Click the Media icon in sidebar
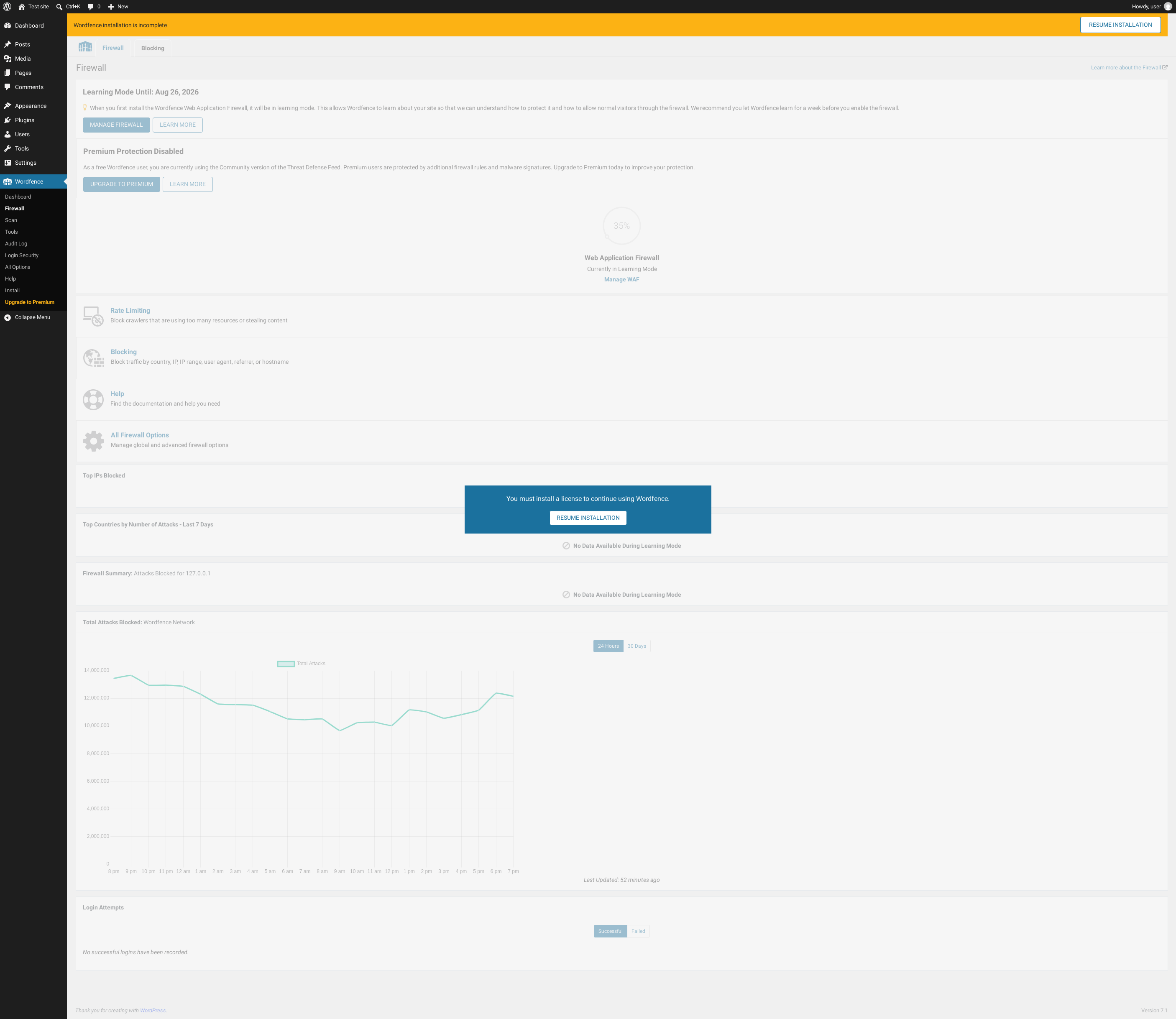Image resolution: width=1176 pixels, height=1019 pixels. tap(8, 59)
